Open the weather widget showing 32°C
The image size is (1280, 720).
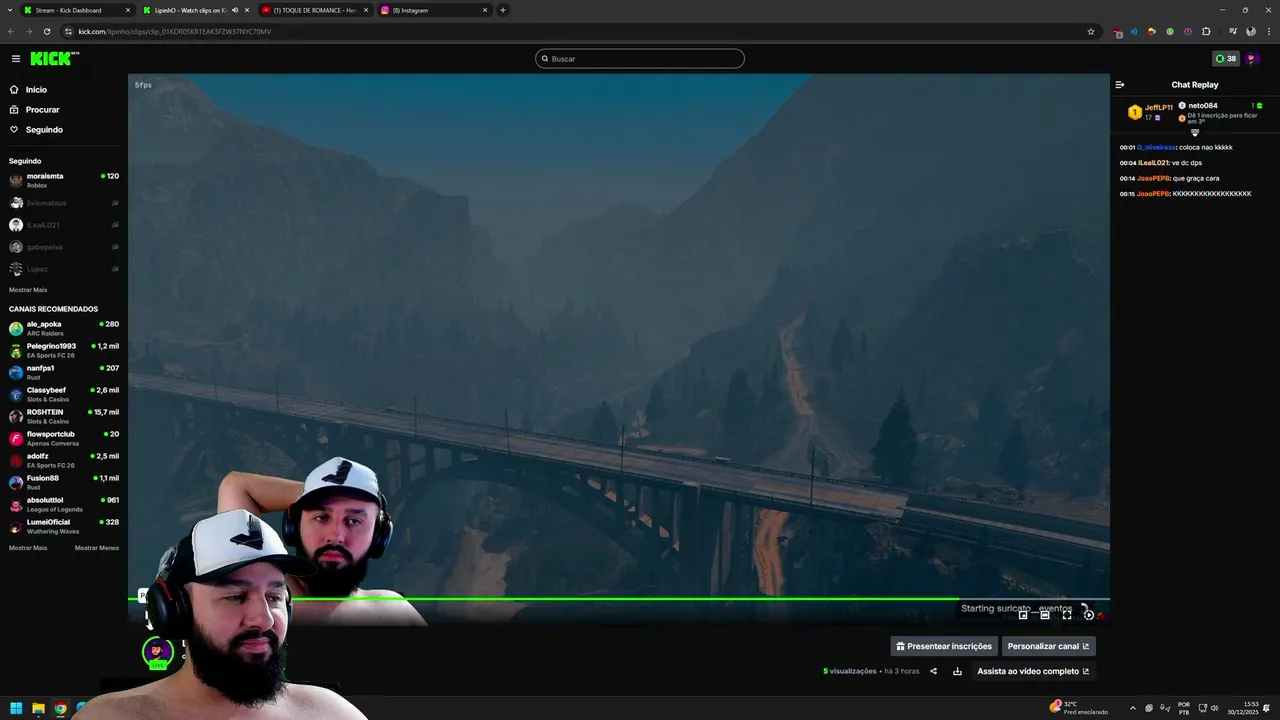click(x=1077, y=708)
